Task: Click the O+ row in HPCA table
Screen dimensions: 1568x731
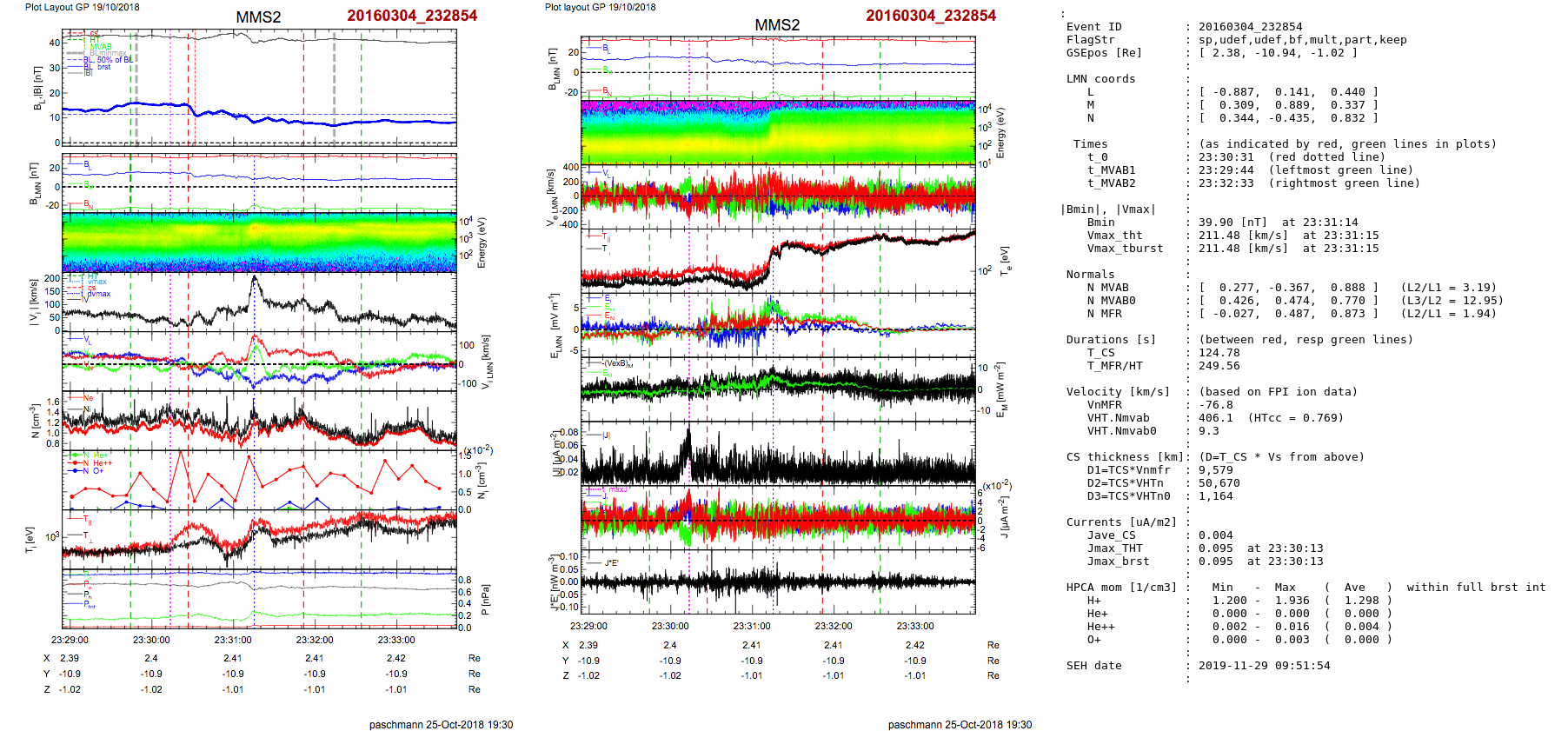Action: 1093,640
